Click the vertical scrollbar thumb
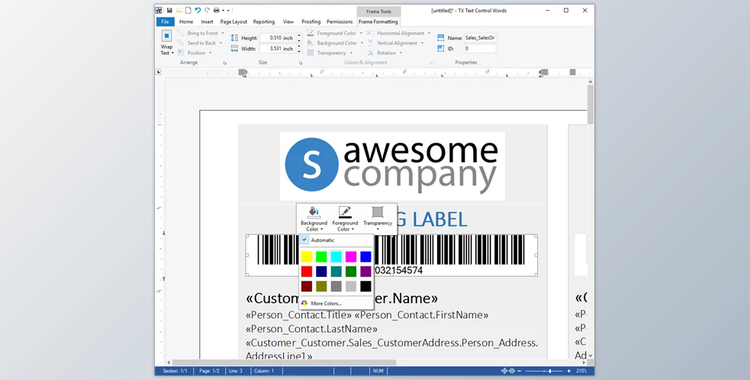 590,105
